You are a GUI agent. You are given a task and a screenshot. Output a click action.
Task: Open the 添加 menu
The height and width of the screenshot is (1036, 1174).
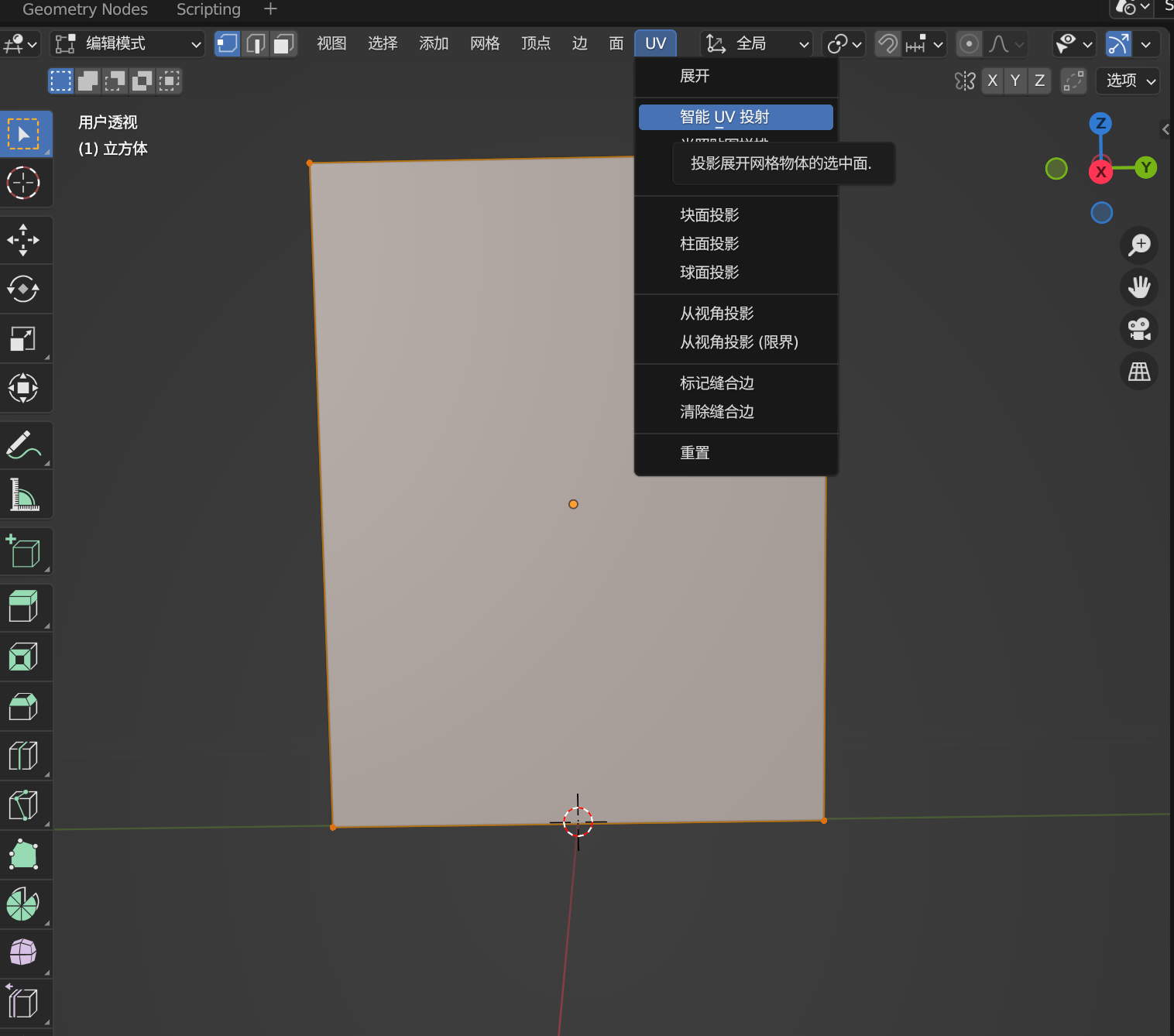click(x=434, y=43)
